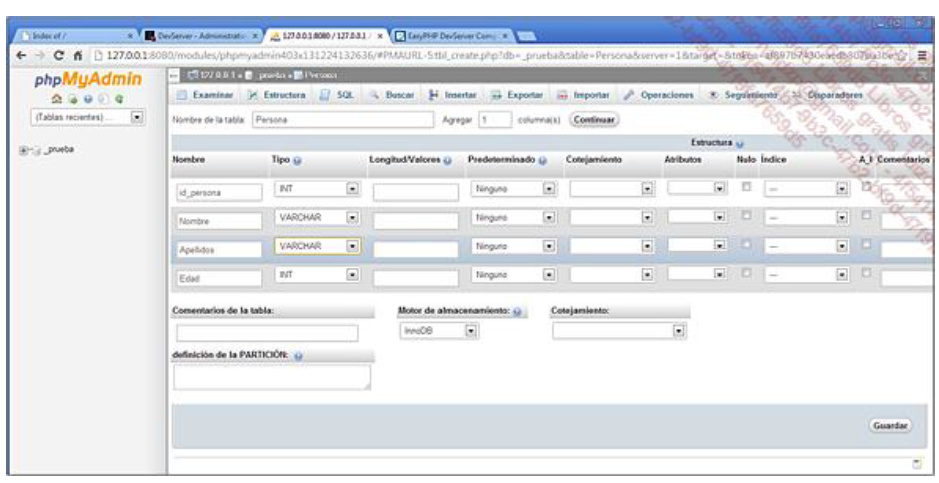Go to the Buscar tab
Screen dimensions: 939x483
click(x=392, y=95)
